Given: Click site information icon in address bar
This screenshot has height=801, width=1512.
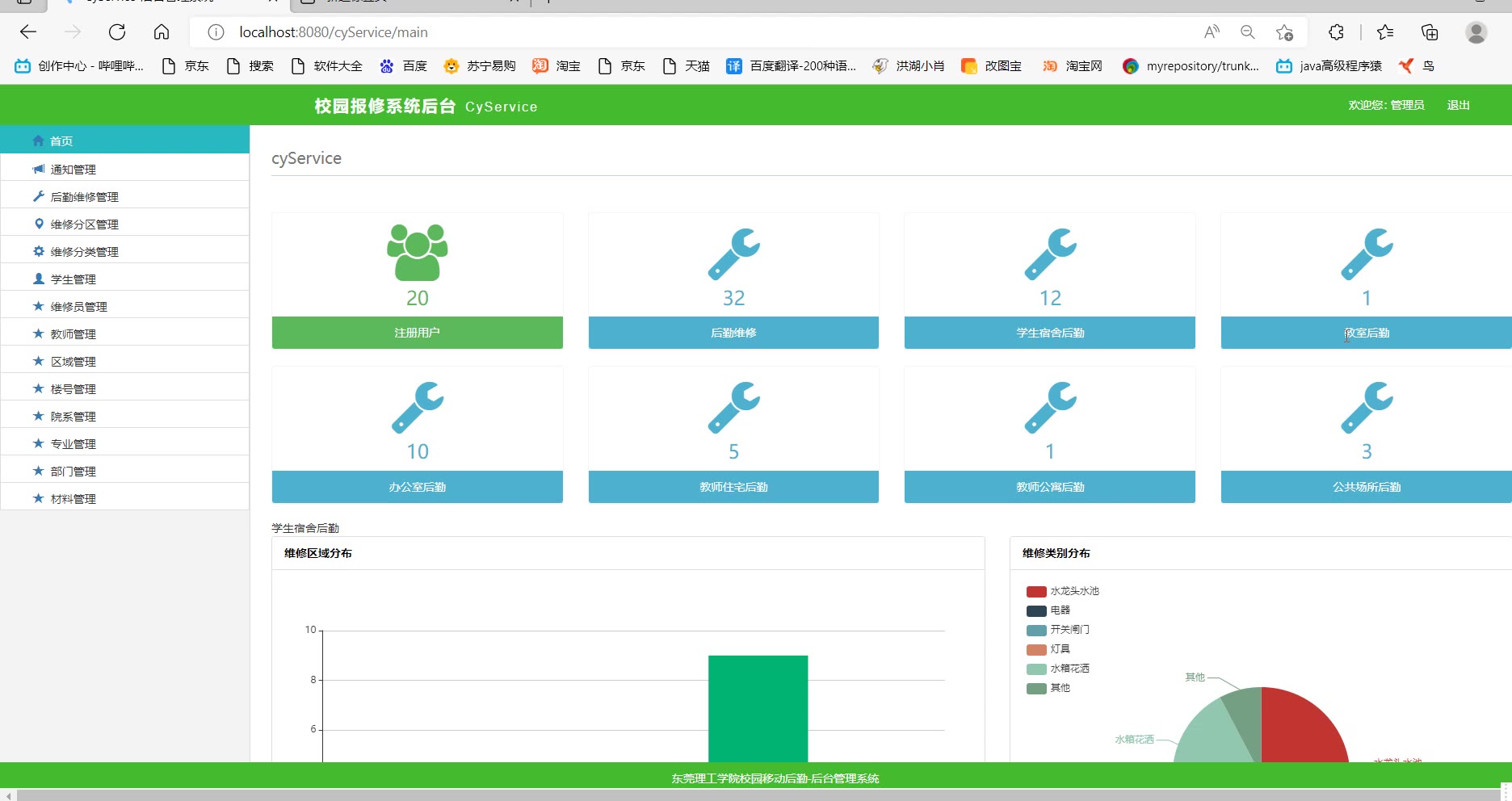Looking at the screenshot, I should click(x=216, y=32).
